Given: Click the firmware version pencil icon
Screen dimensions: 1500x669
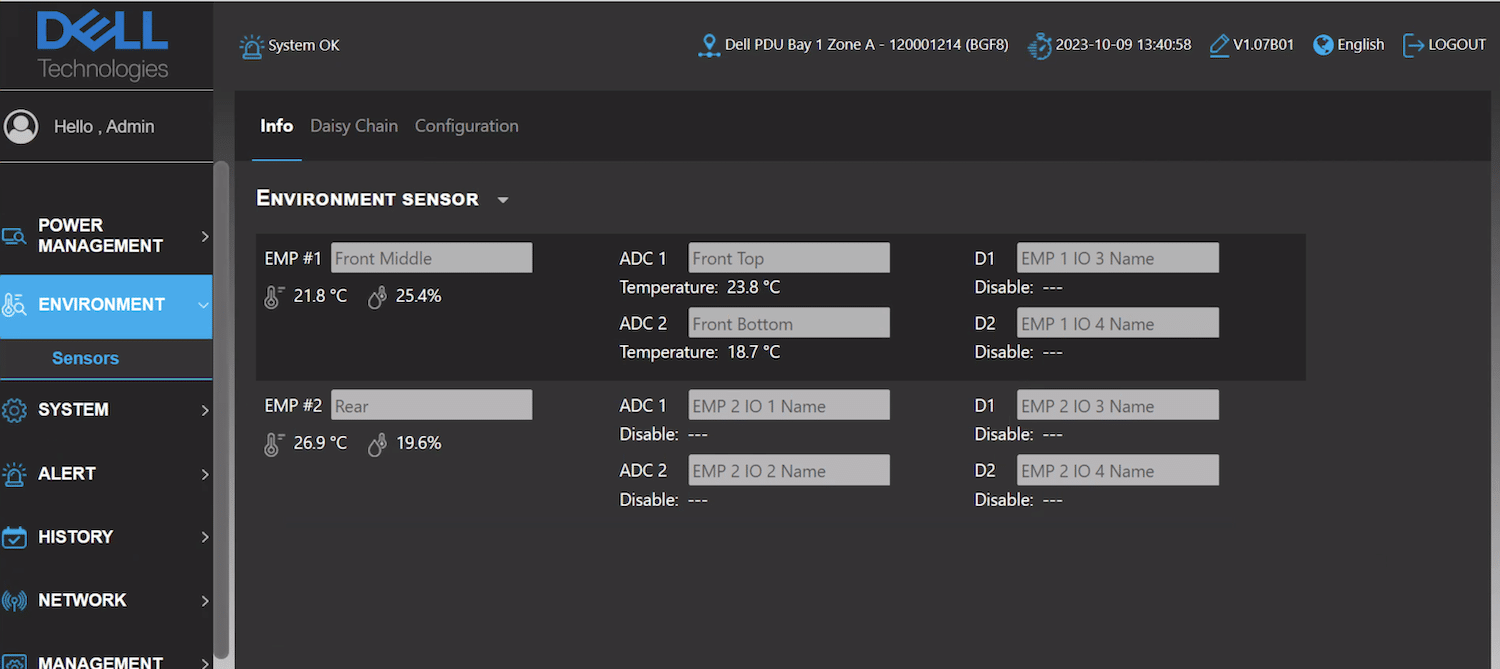Looking at the screenshot, I should (1219, 46).
